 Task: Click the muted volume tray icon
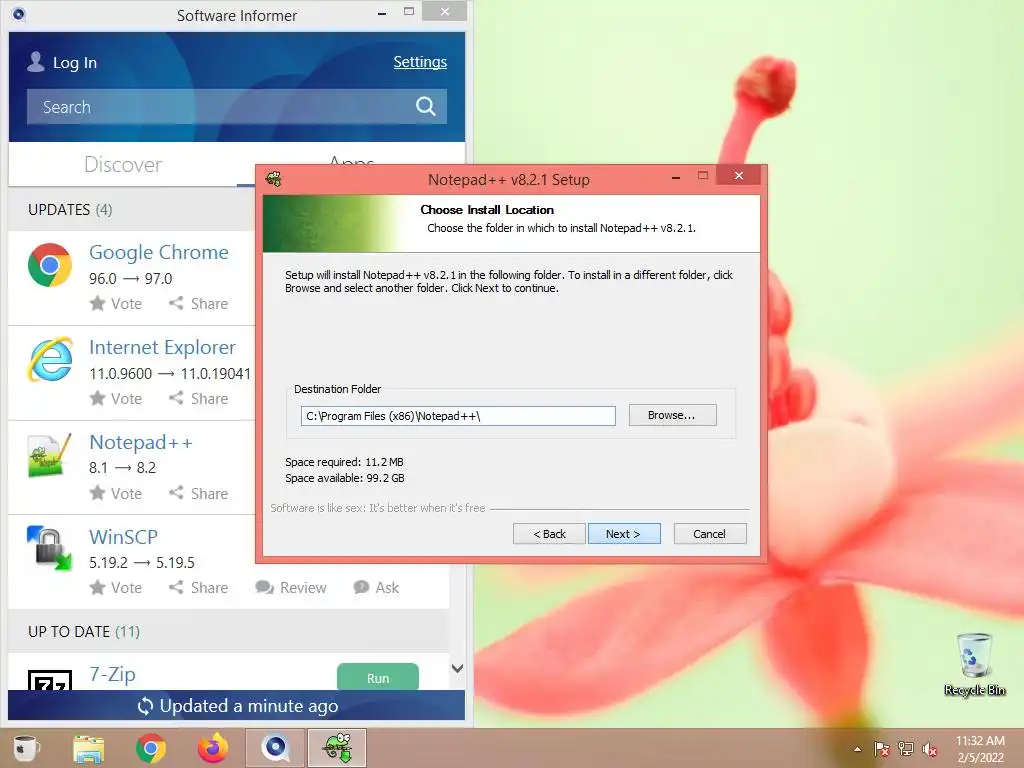coord(930,749)
